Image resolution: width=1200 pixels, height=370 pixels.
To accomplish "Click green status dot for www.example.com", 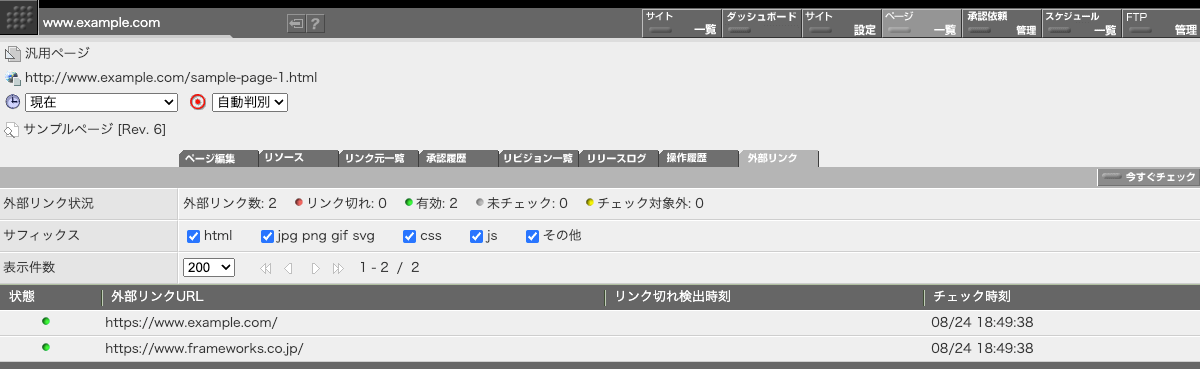I will tap(46, 321).
